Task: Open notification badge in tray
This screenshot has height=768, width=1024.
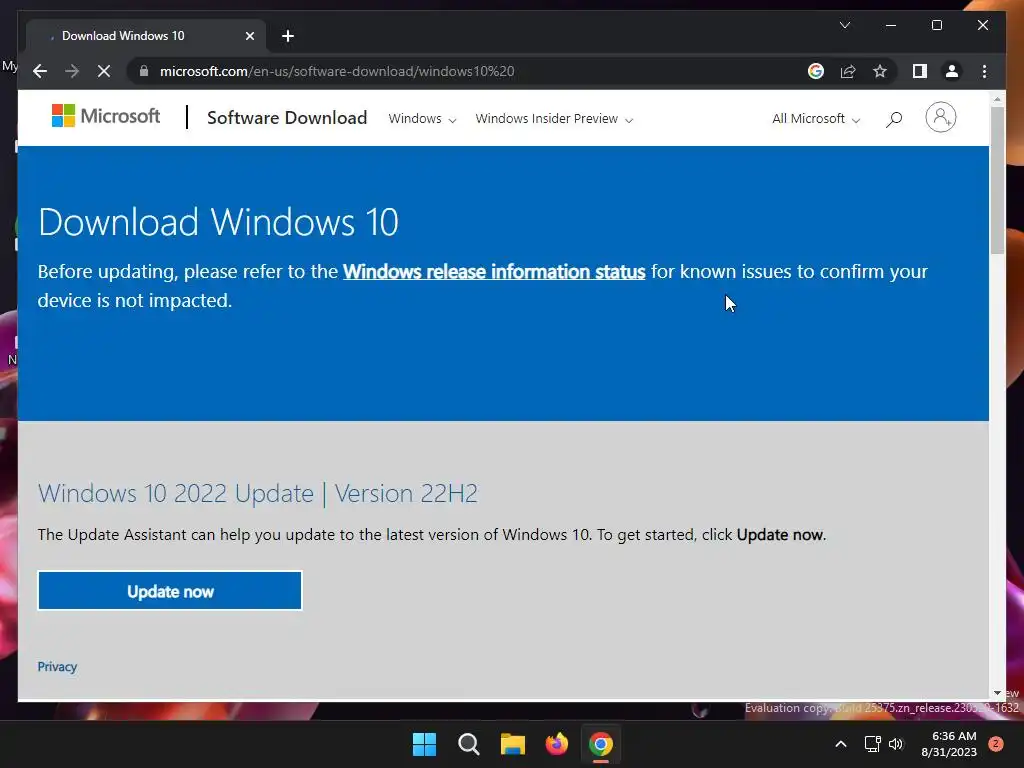Action: click(996, 744)
